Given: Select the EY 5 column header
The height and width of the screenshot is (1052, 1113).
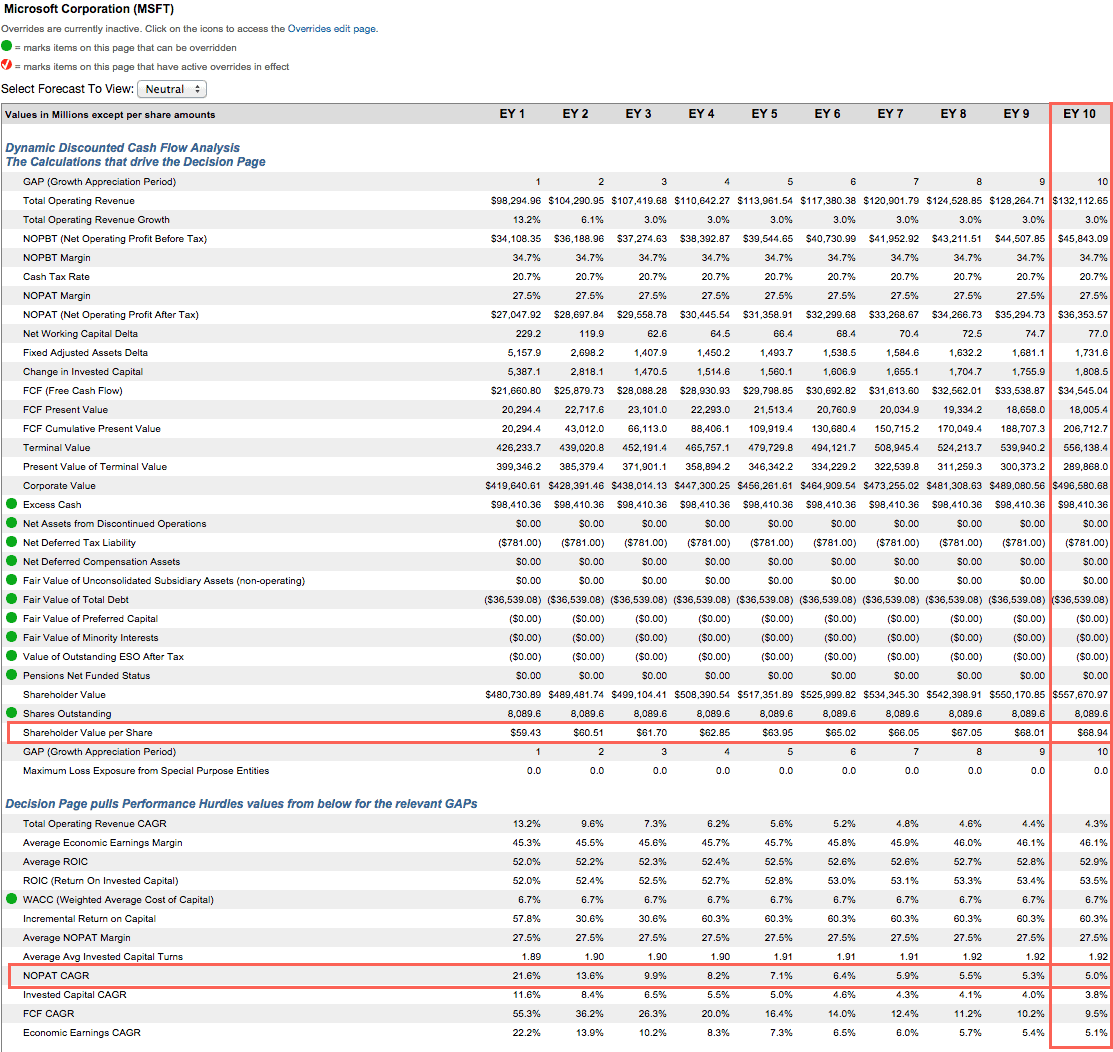Looking at the screenshot, I should (x=764, y=114).
